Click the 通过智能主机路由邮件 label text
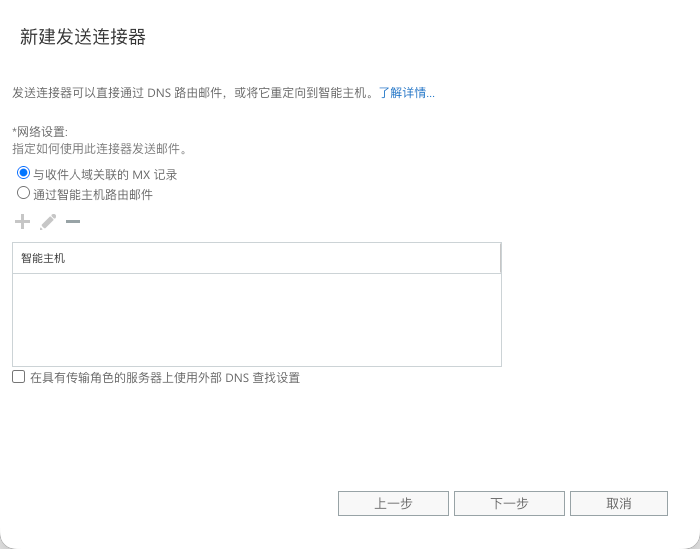 pyautogui.click(x=93, y=194)
